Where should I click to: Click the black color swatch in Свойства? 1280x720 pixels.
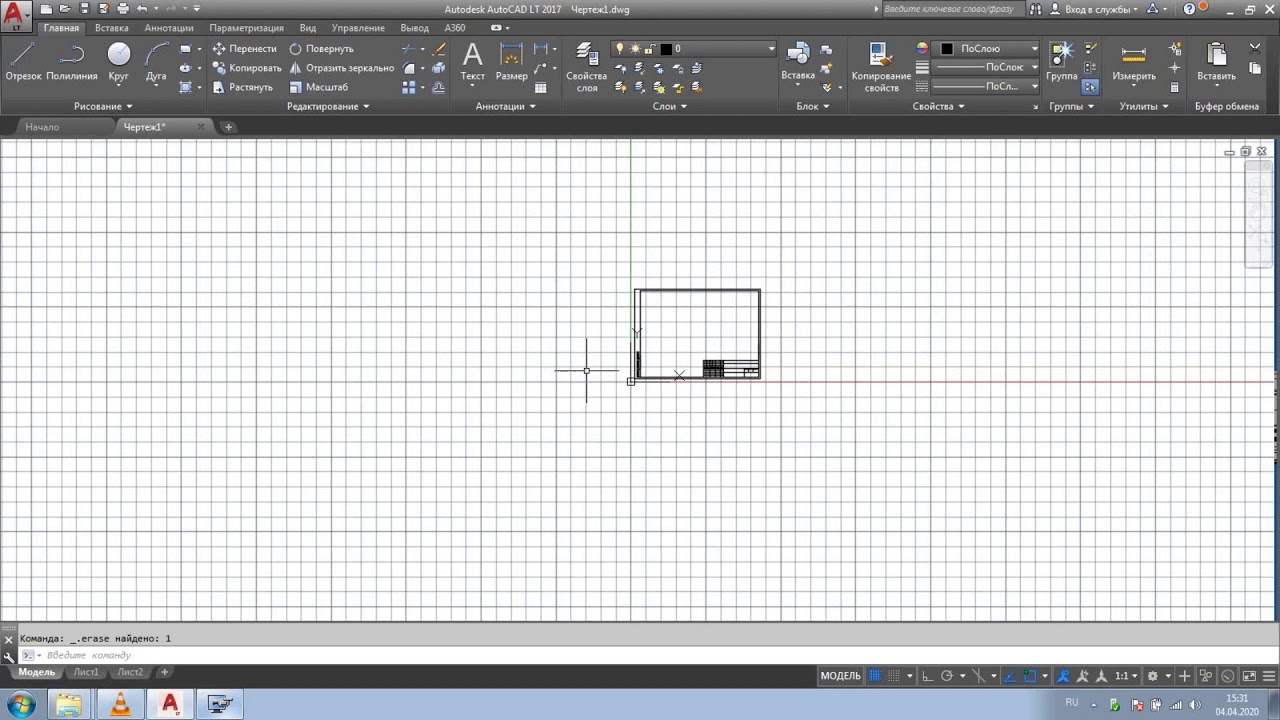947,49
